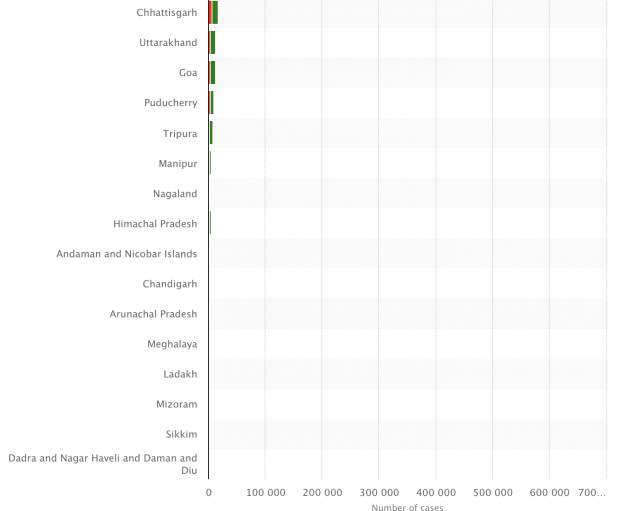Select the Ladakh category label
The height and width of the screenshot is (511, 640).
click(x=180, y=374)
